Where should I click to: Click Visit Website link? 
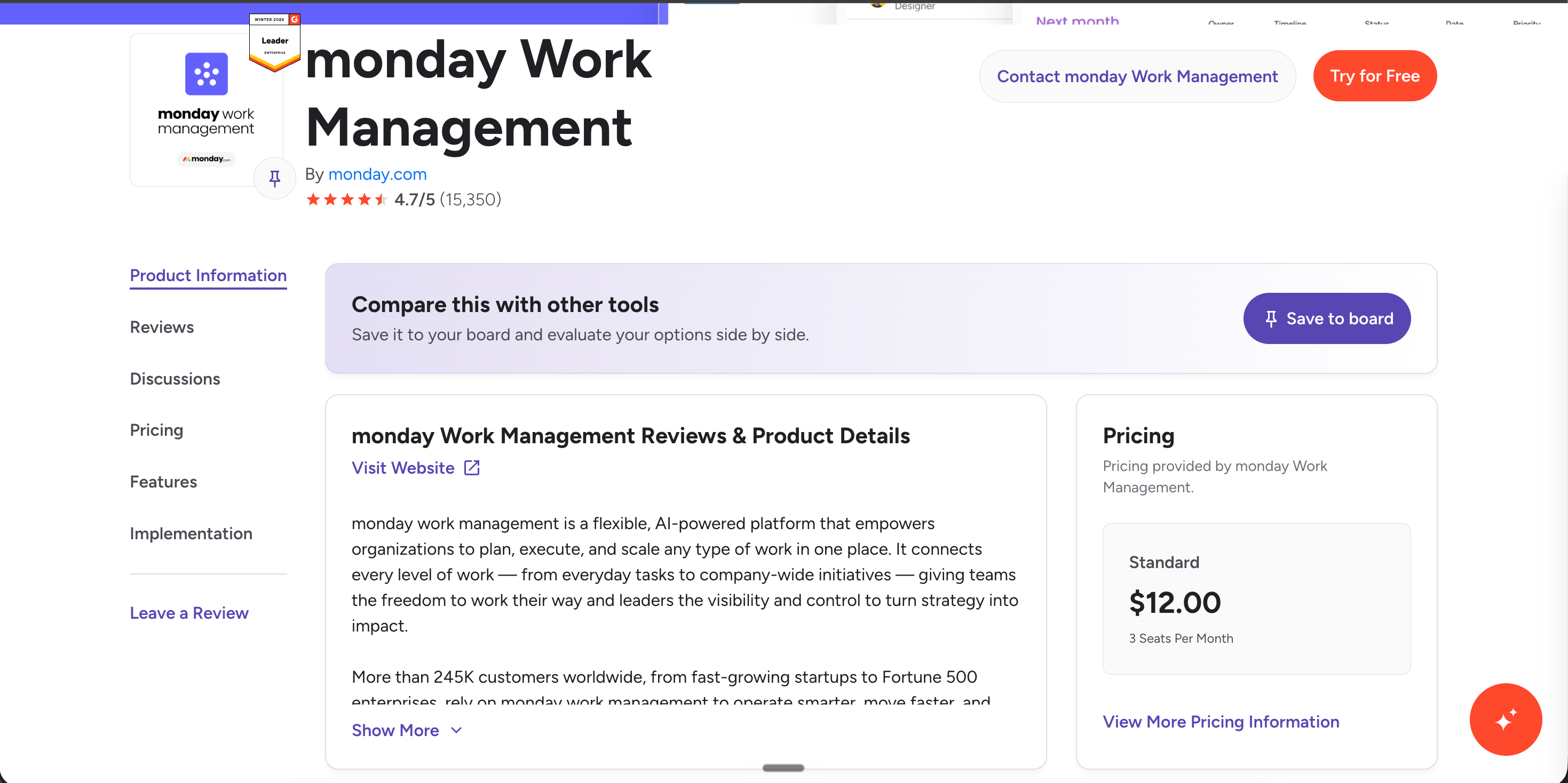coord(403,468)
